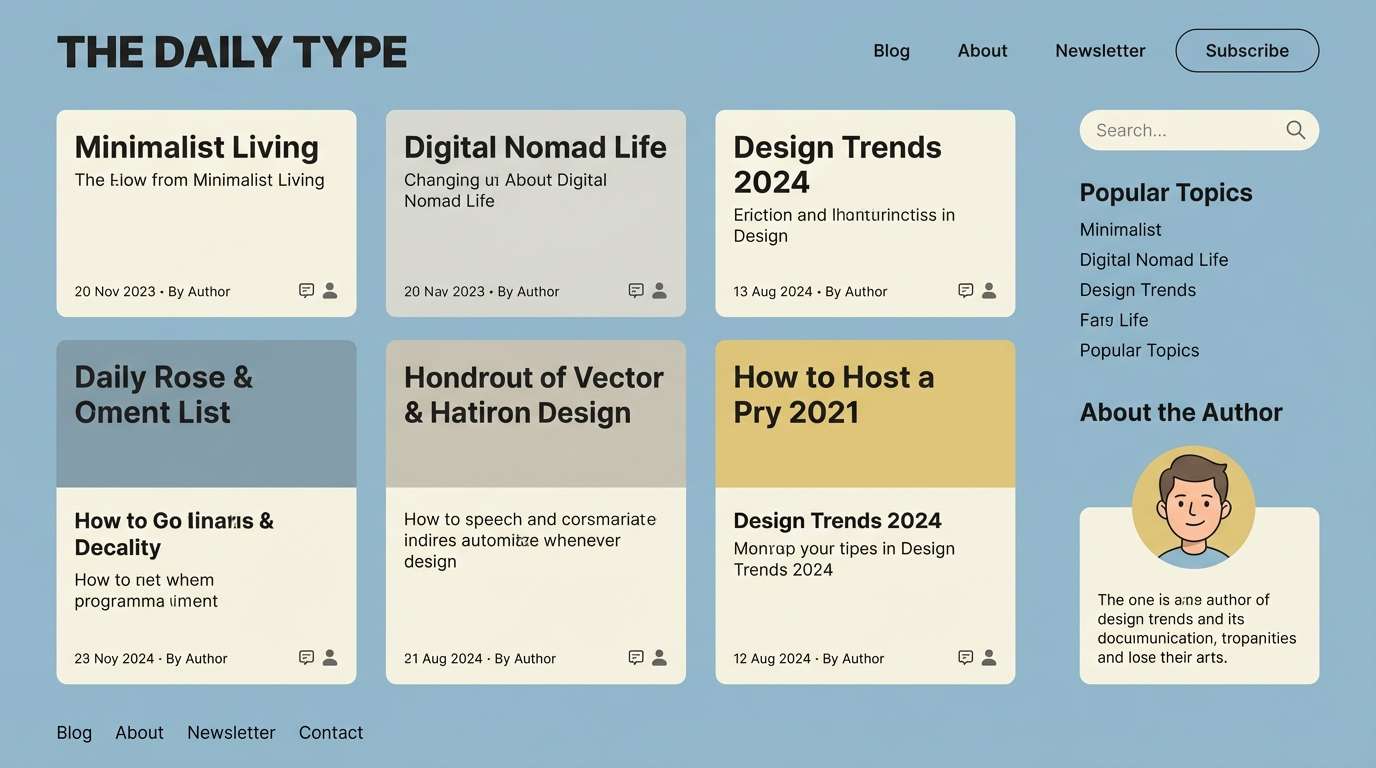Screen dimensions: 1376x768
Task: Click author icon on Design Trends 2024 card
Action: 989,290
